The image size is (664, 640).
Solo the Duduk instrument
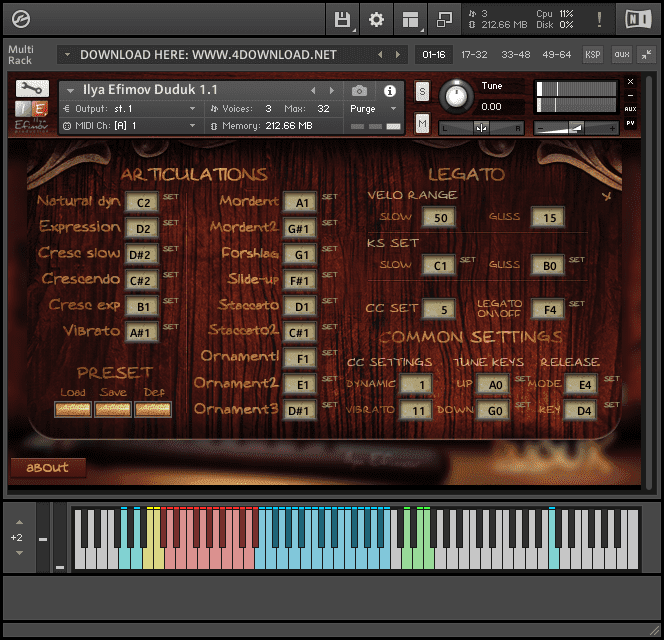pos(422,91)
